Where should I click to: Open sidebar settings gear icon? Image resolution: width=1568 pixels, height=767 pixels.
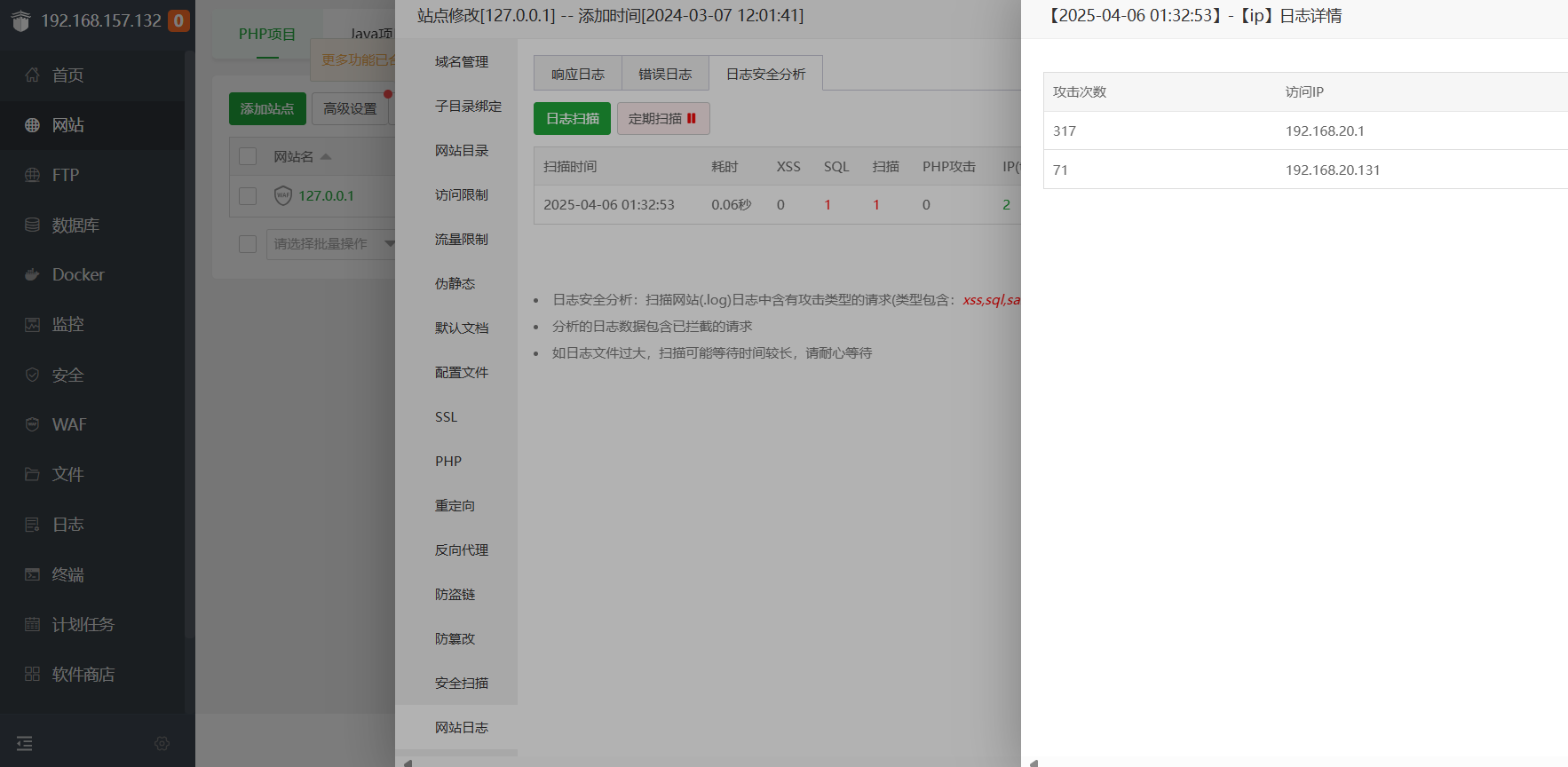(x=162, y=743)
